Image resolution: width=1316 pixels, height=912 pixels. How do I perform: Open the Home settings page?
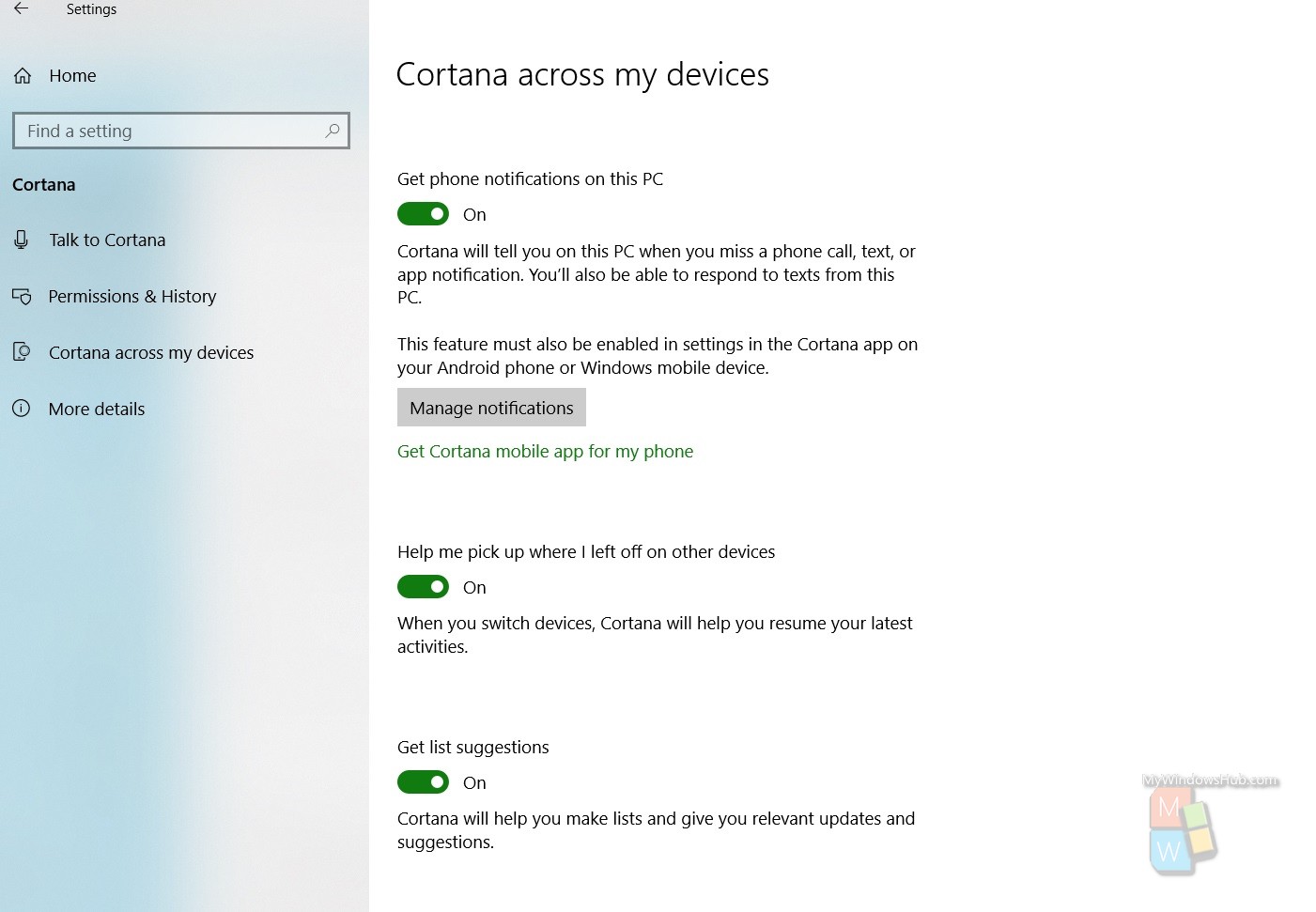[x=72, y=76]
